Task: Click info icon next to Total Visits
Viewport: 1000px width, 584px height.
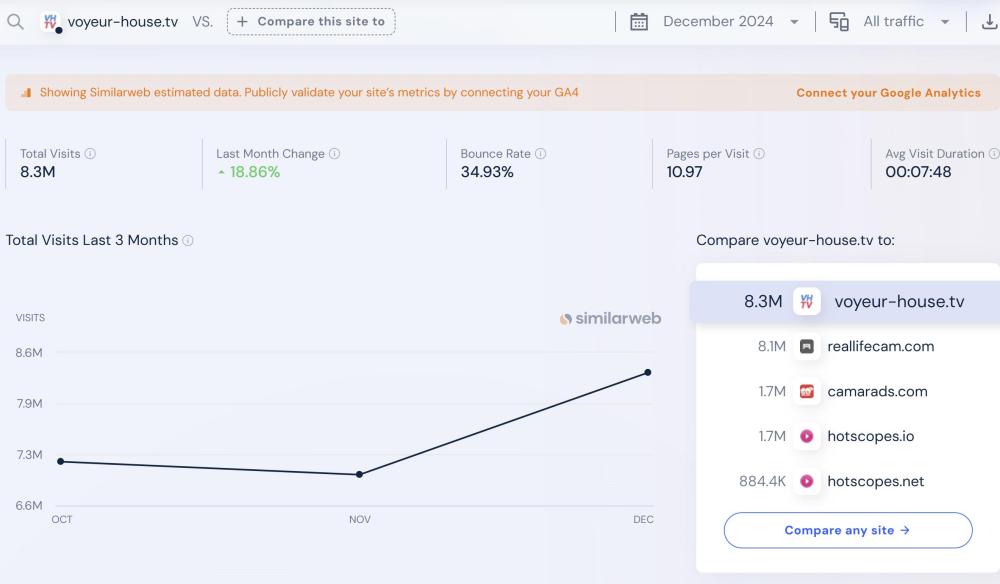Action: click(x=90, y=154)
